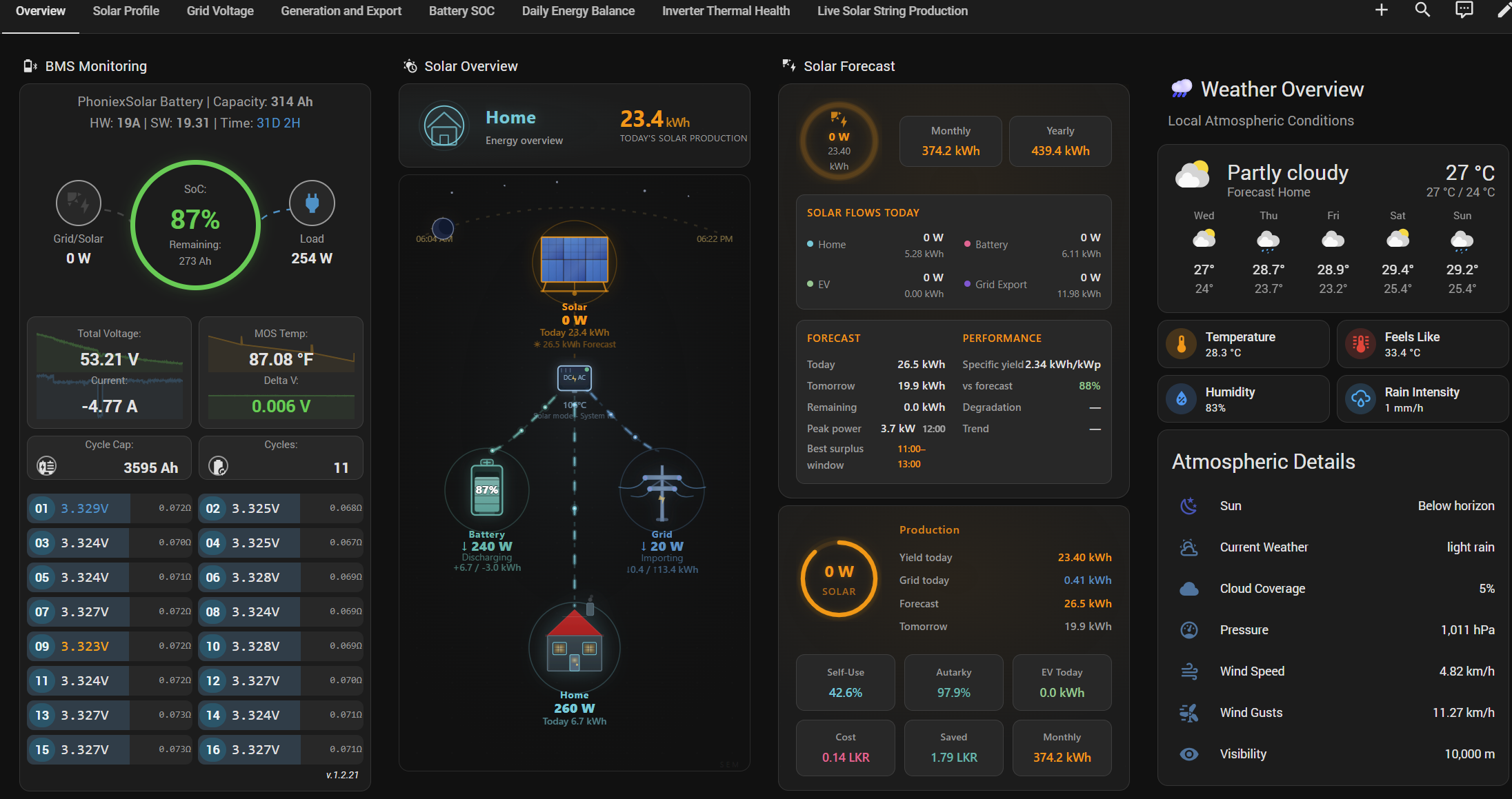Open Live Solar String Production tab

coord(893,11)
